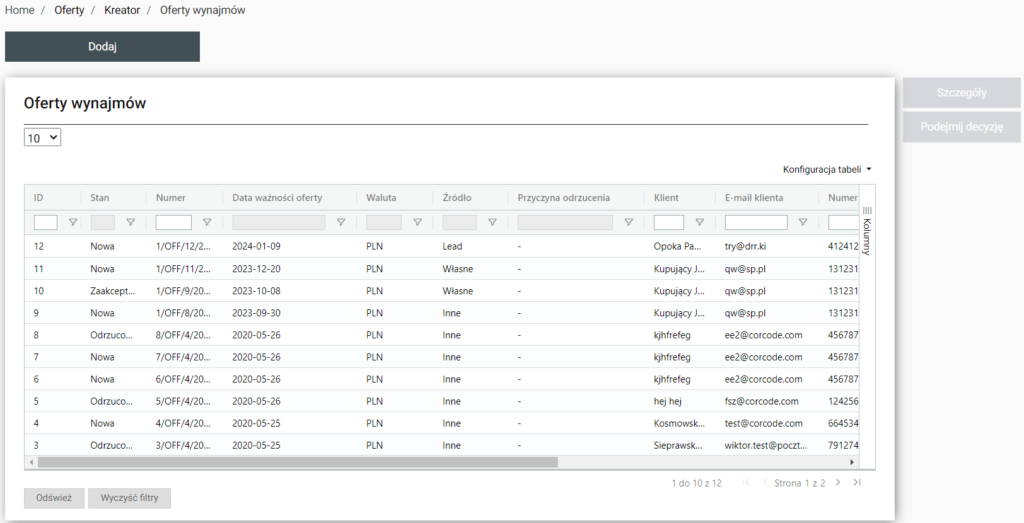Click the Numer column filter funnel
Image resolution: width=1024 pixels, height=523 pixels.
click(207, 223)
